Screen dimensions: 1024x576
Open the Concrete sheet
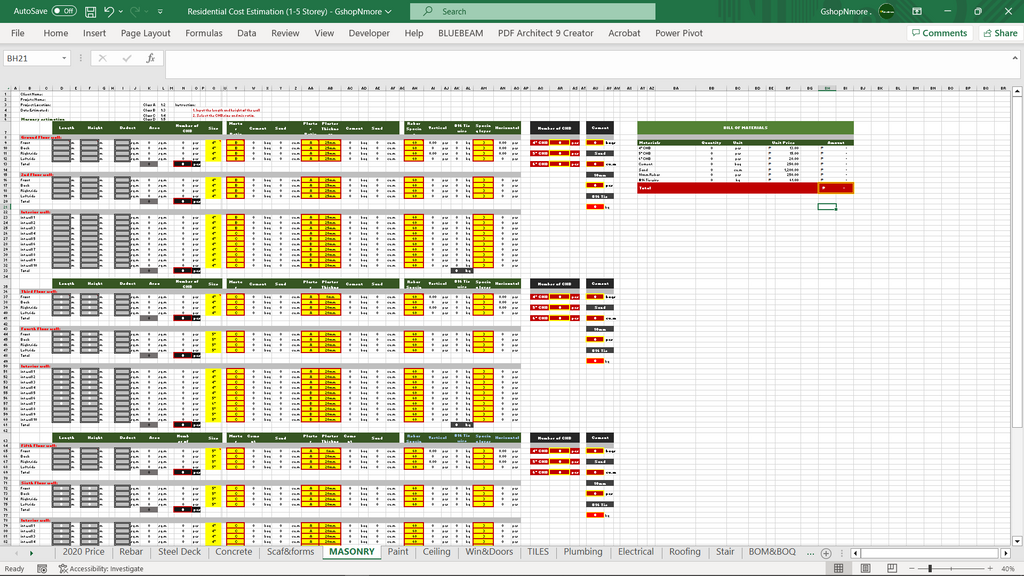click(x=234, y=552)
